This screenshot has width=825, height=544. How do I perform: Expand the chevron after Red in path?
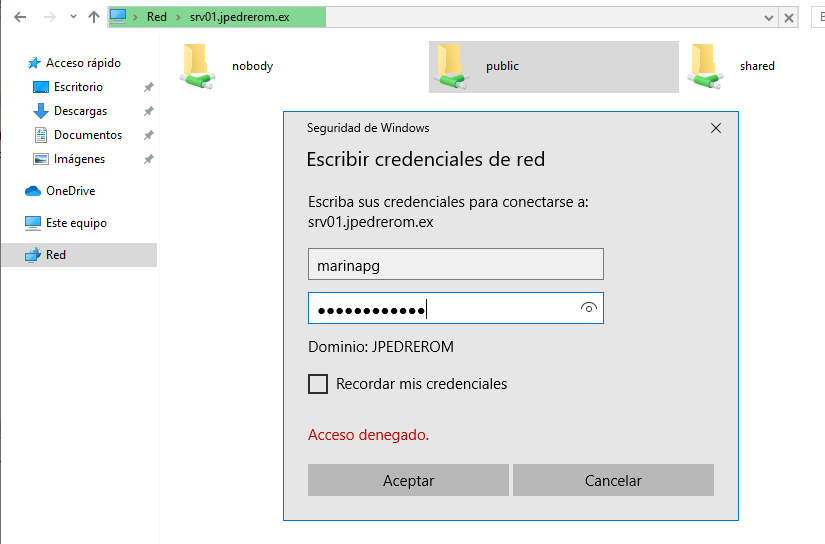click(178, 18)
